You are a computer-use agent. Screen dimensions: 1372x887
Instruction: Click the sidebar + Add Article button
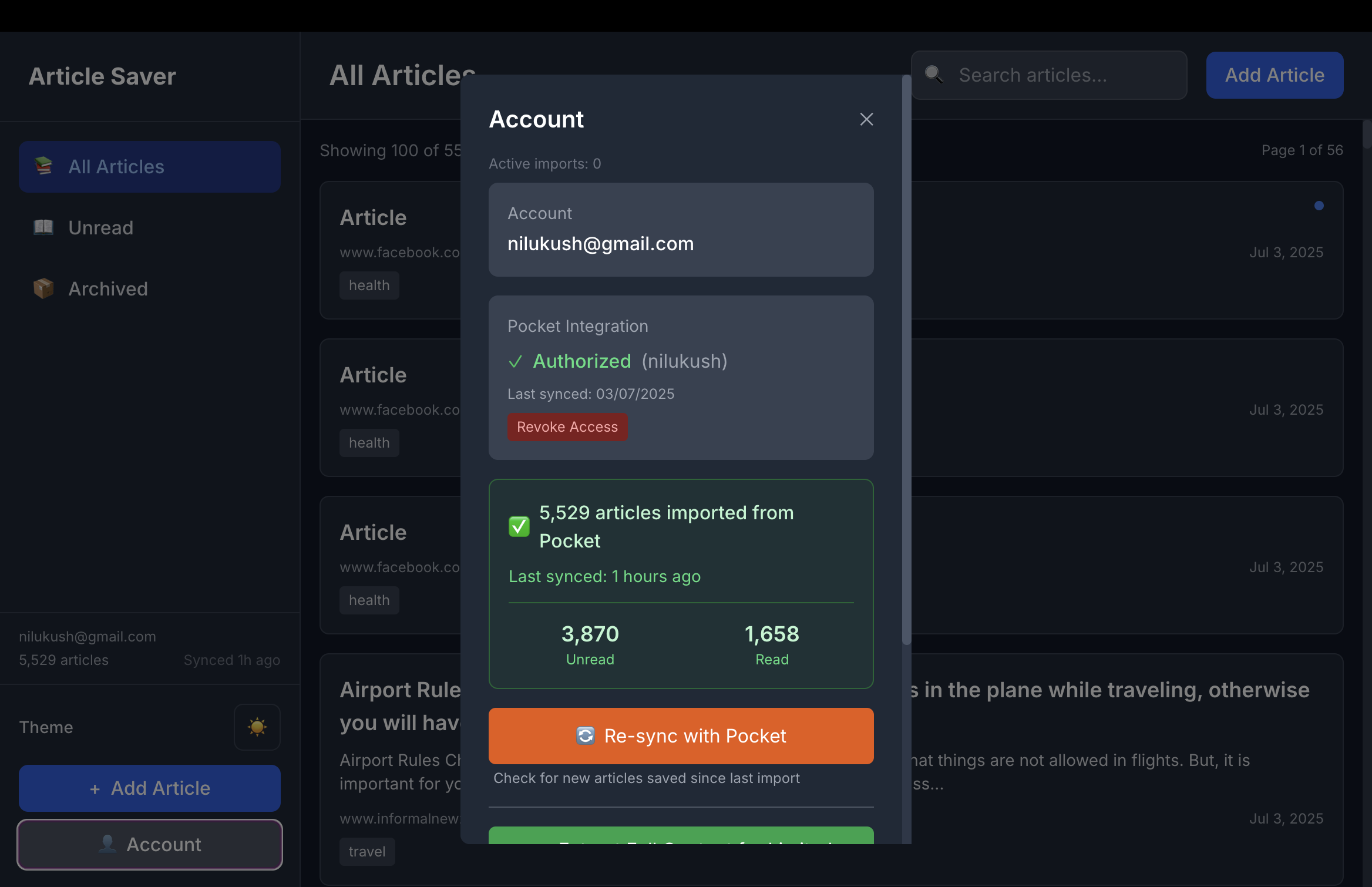pos(150,788)
